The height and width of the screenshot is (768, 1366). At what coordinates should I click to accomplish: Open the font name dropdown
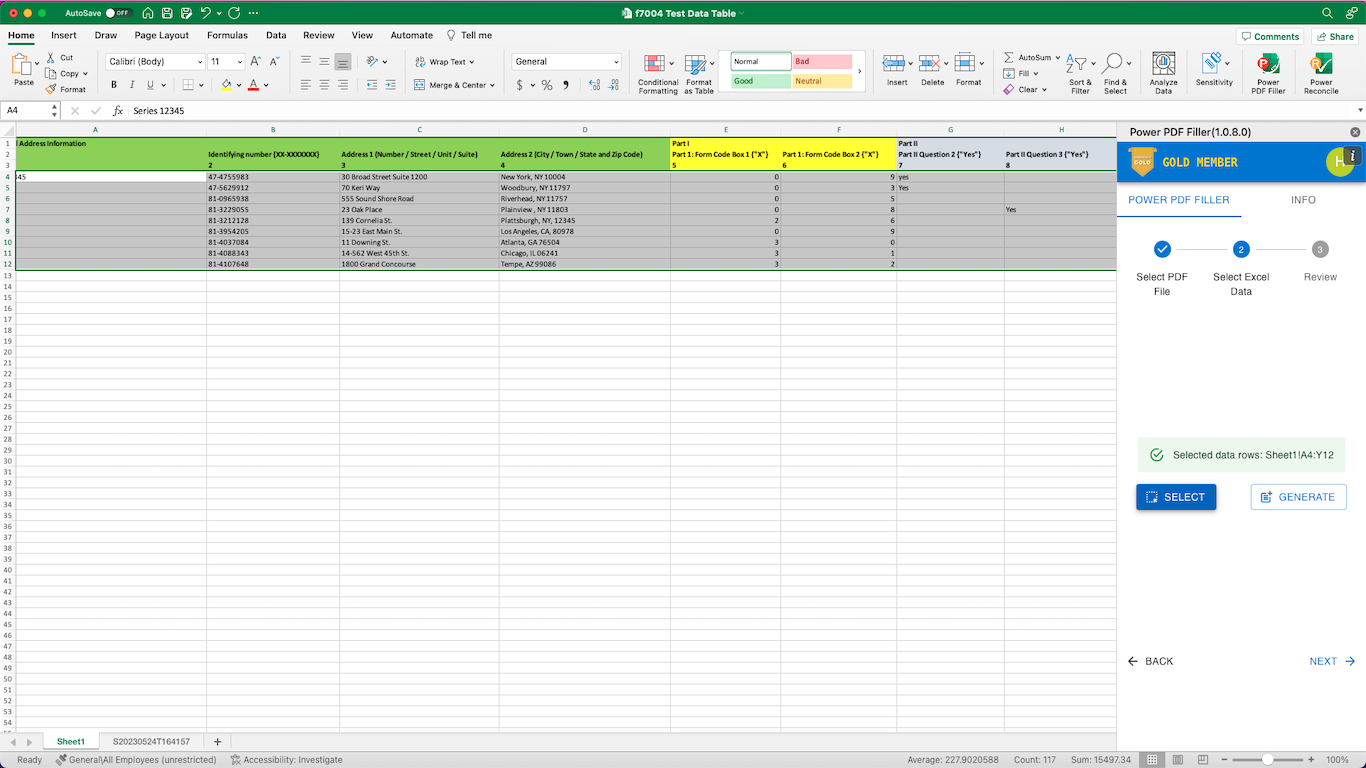[x=152, y=61]
